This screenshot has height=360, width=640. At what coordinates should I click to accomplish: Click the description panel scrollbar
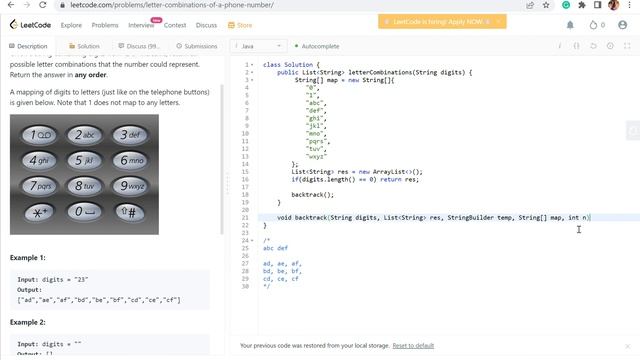coord(222,159)
